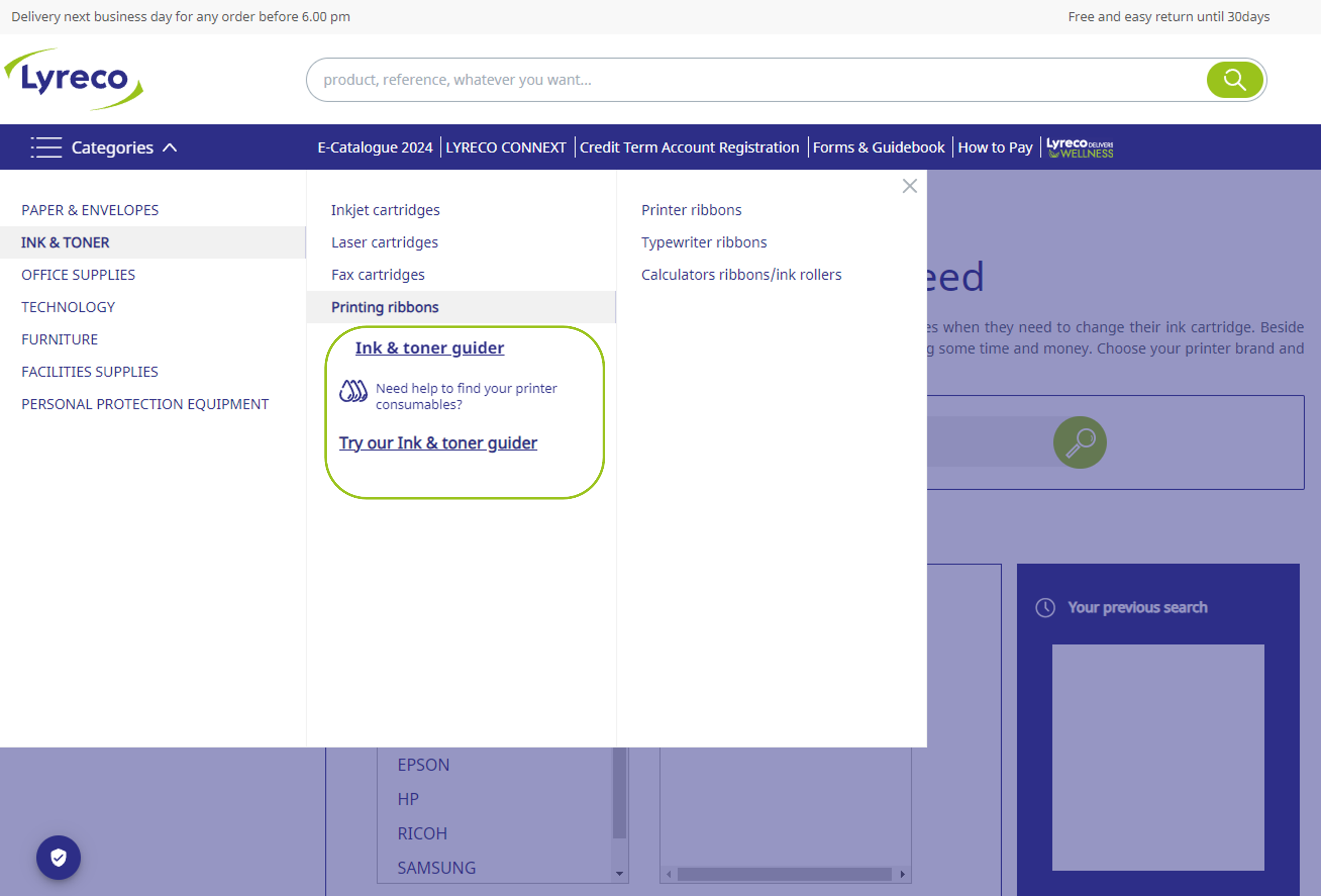Select RICOH in brand list

point(422,833)
